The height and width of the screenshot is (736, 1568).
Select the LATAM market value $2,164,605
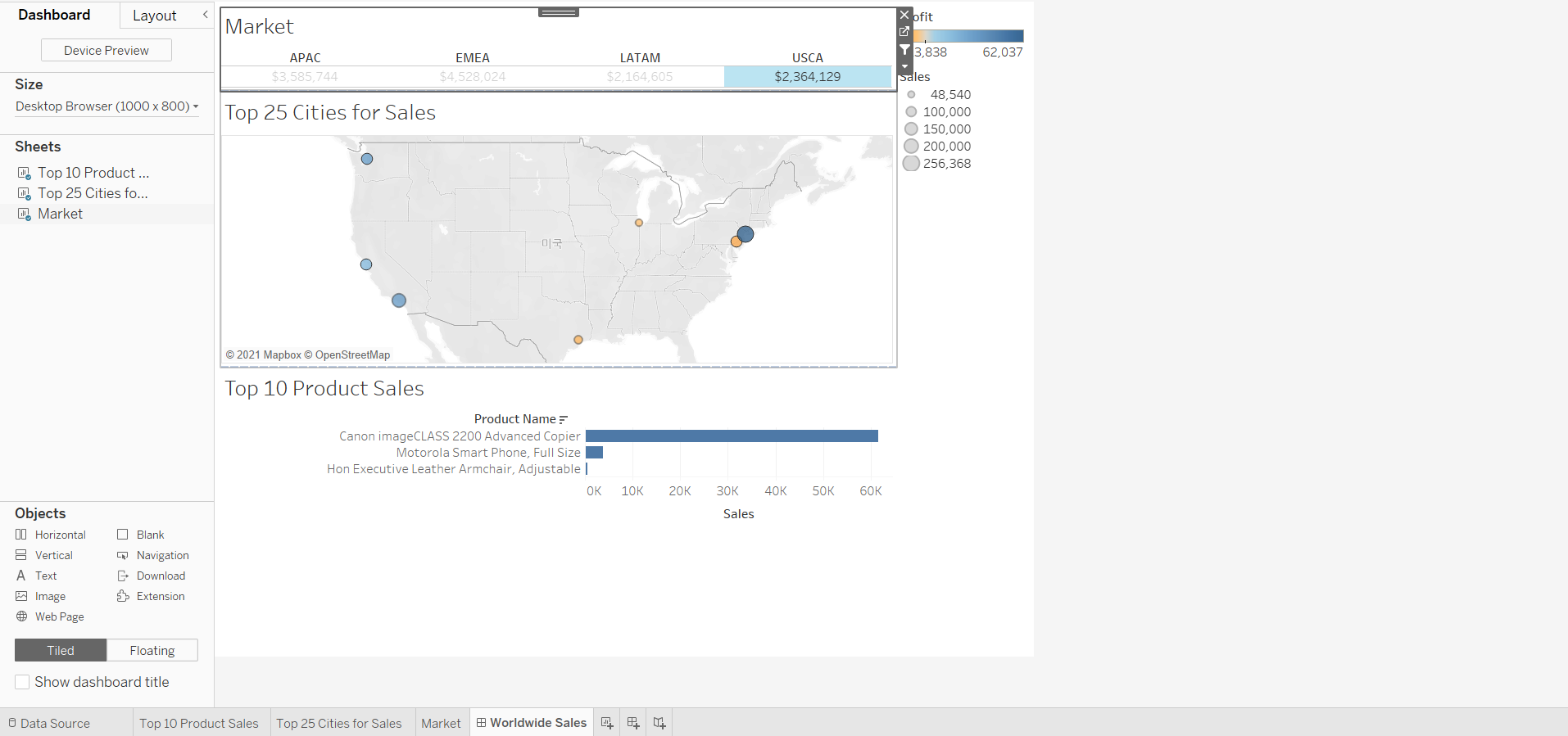pos(640,77)
